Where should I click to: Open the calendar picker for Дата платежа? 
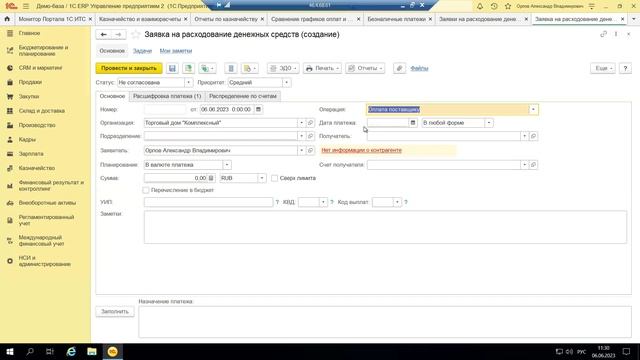[413, 122]
